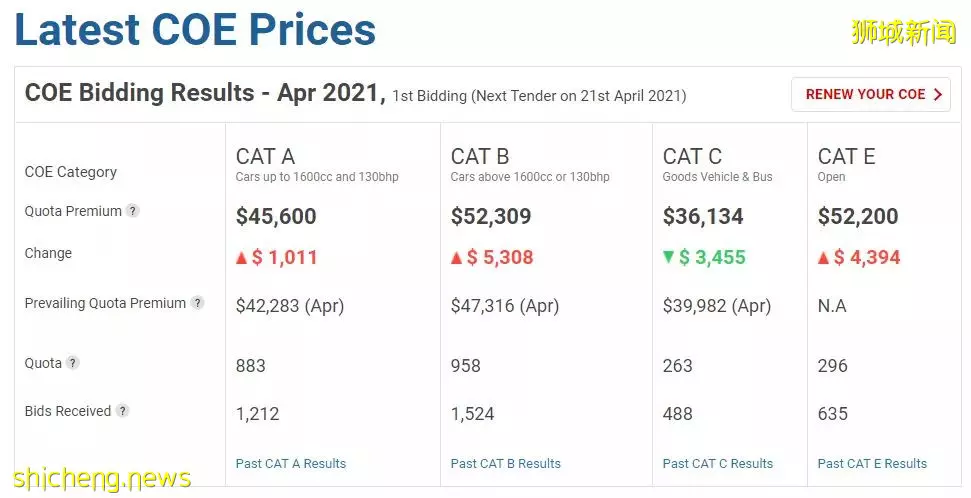
Task: Click CAT E Open category heading
Action: click(847, 165)
